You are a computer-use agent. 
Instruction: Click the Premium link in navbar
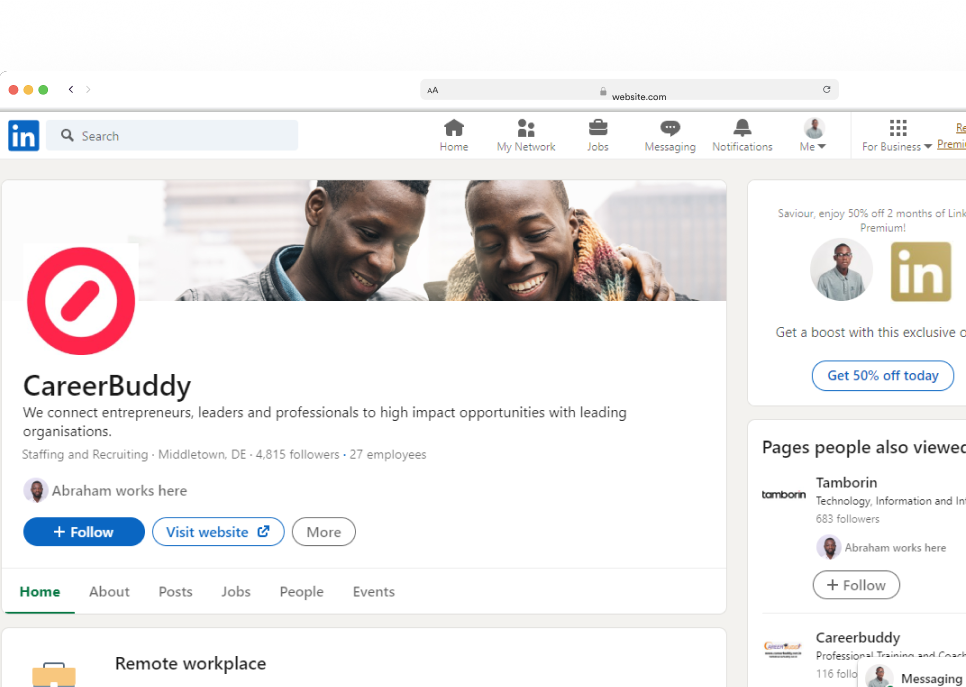tap(952, 144)
